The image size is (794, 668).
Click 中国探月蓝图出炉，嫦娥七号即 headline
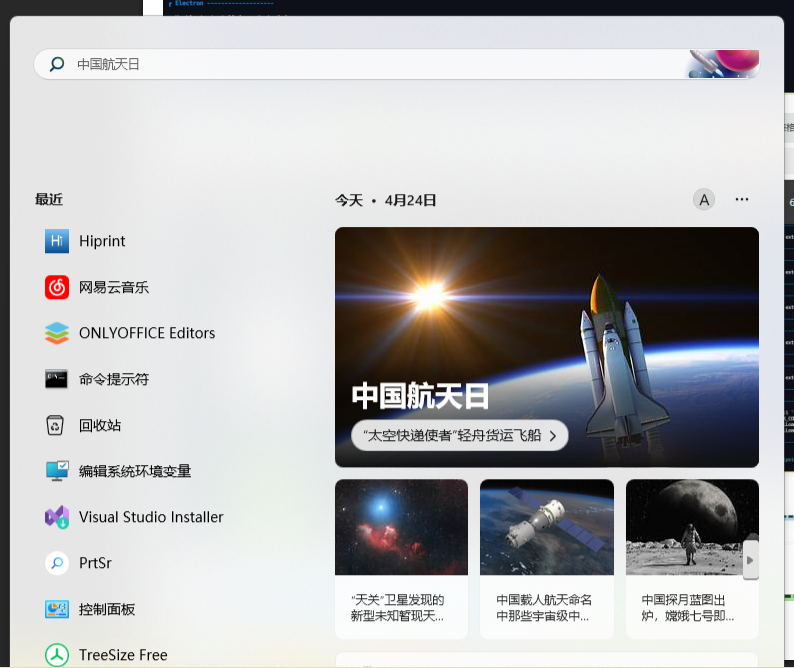coord(688,608)
